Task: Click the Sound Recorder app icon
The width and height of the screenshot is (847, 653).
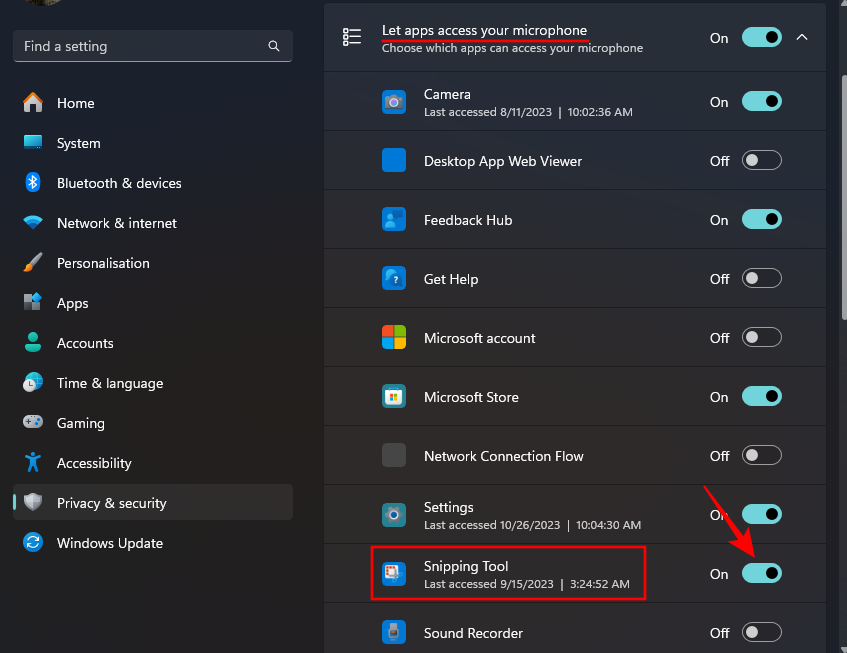Action: coord(394,632)
